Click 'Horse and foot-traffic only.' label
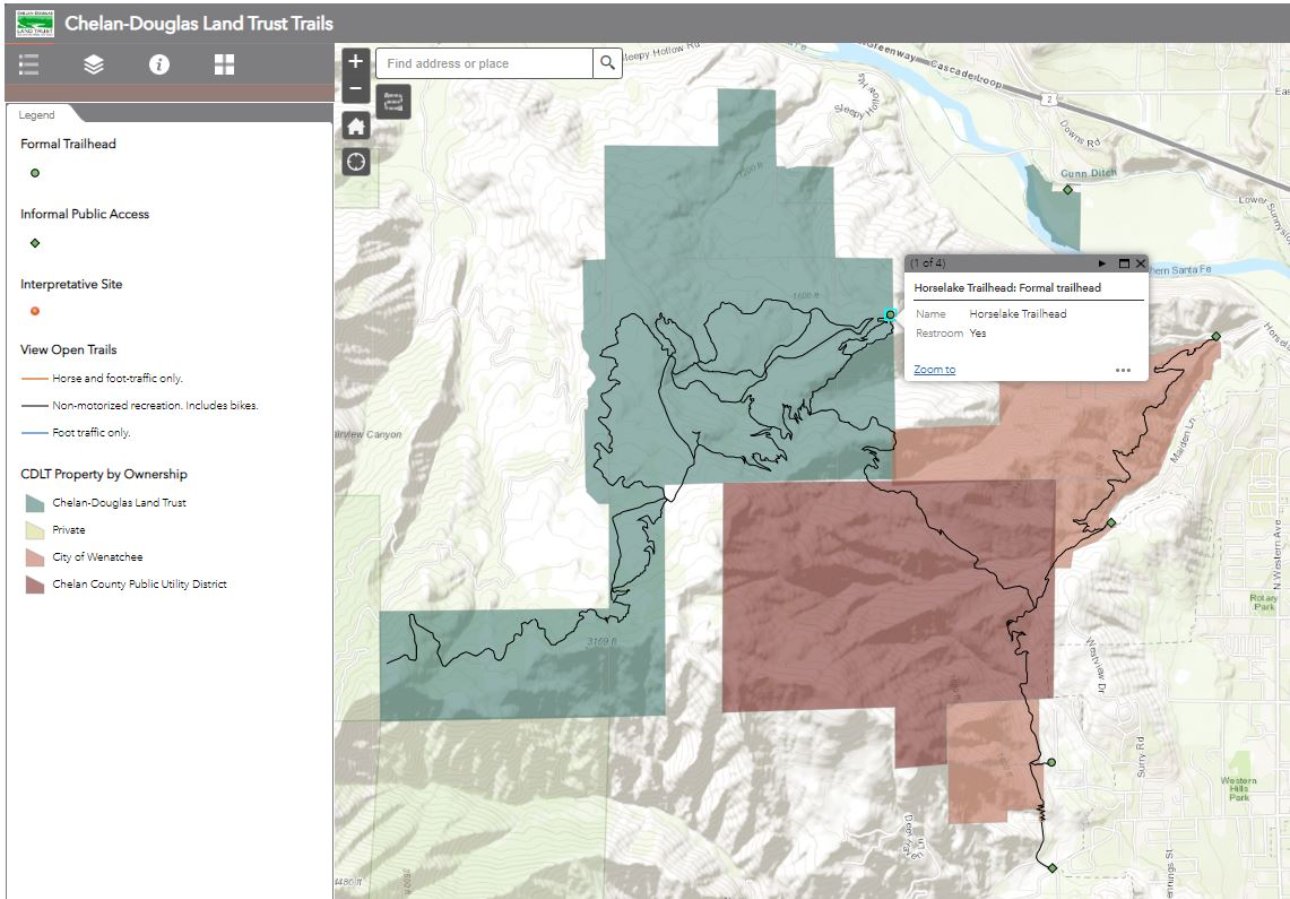This screenshot has height=899, width=1290. 118,379
